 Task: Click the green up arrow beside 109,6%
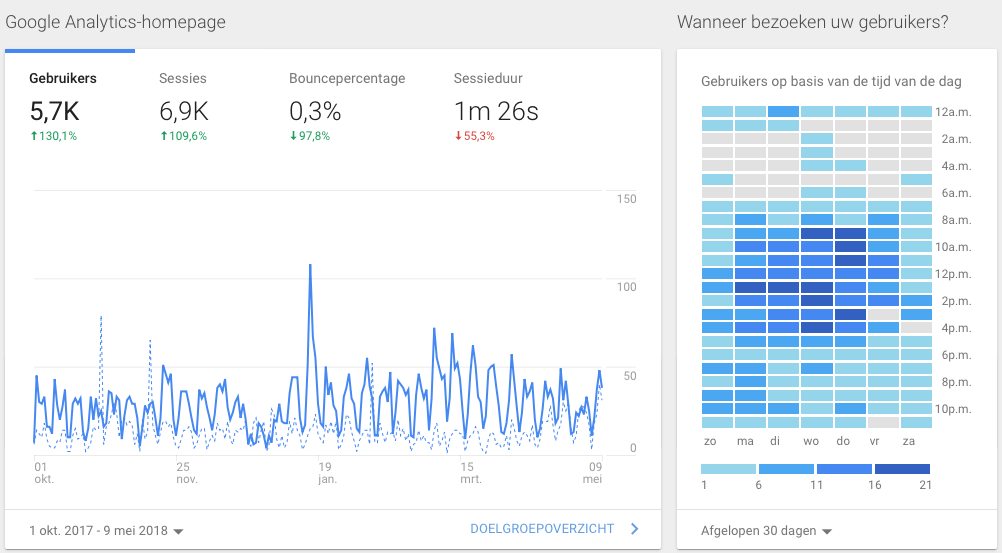pyautogui.click(x=164, y=136)
